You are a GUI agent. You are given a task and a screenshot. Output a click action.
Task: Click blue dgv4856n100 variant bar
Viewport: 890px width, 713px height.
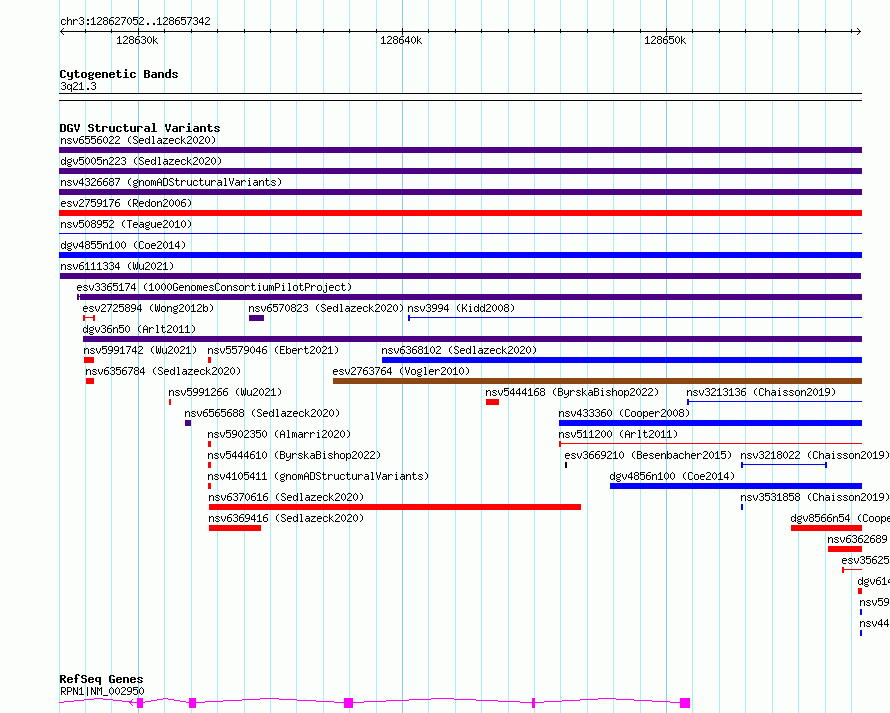coord(736,486)
